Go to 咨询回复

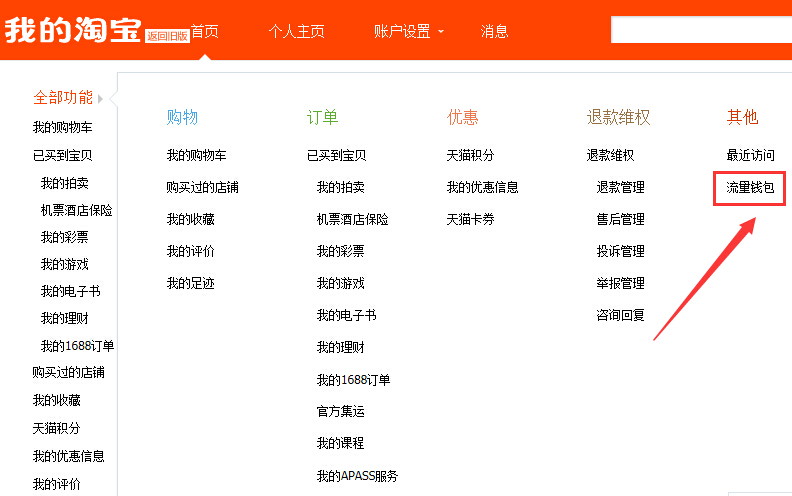[x=620, y=315]
